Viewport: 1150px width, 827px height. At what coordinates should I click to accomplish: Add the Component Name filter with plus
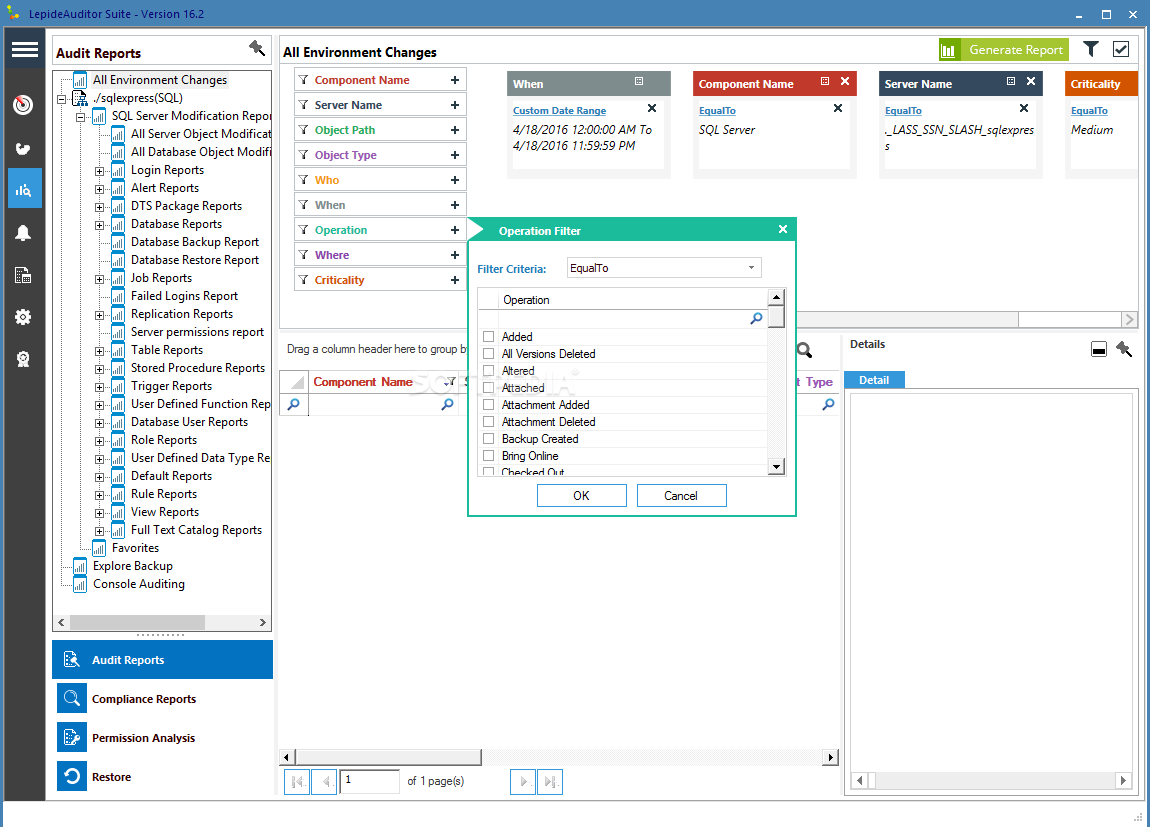pyautogui.click(x=455, y=80)
